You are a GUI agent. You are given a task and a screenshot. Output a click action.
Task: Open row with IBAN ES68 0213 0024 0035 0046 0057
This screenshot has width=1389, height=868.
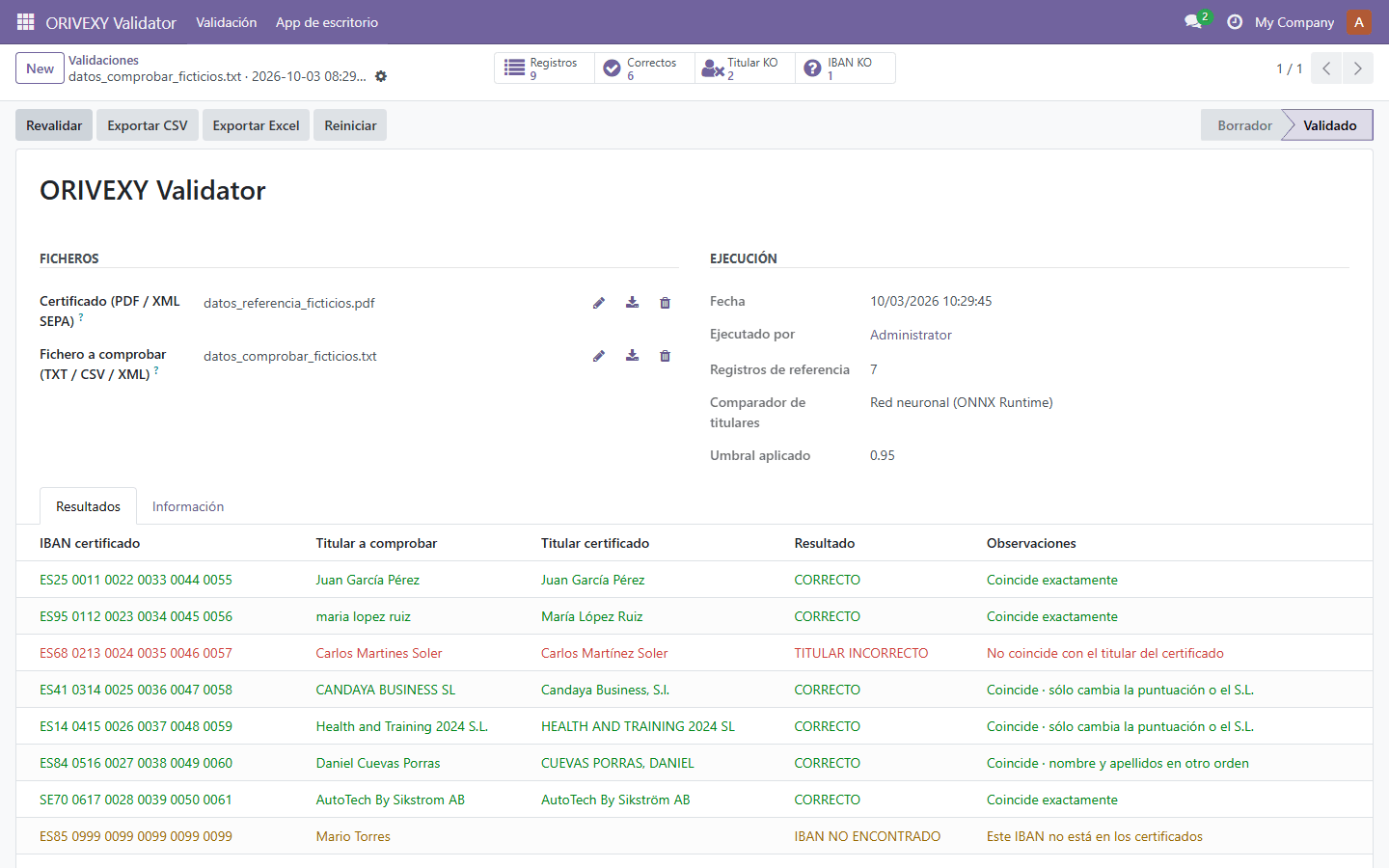[694, 653]
